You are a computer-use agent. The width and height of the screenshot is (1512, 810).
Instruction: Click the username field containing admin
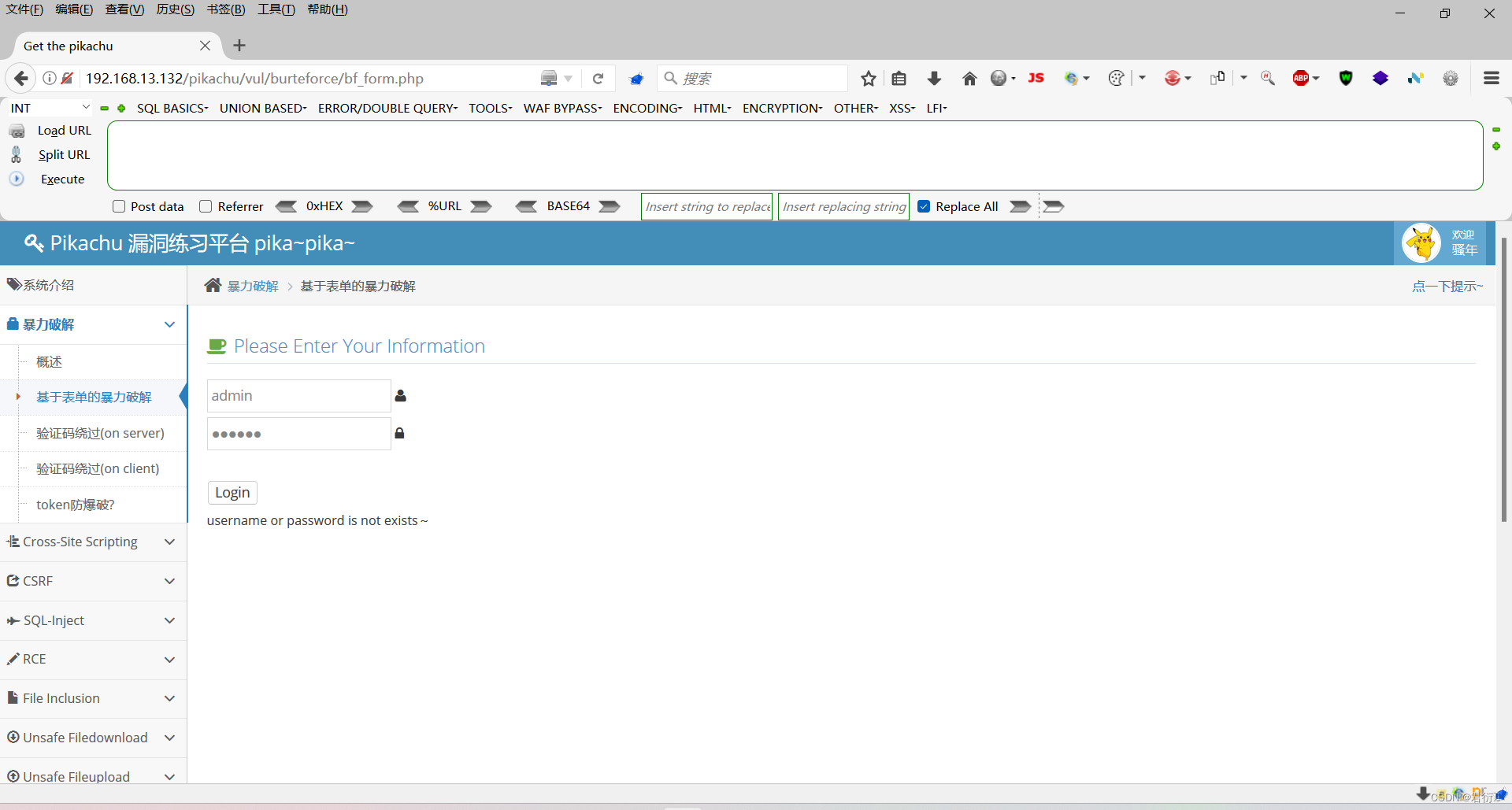[x=299, y=396]
